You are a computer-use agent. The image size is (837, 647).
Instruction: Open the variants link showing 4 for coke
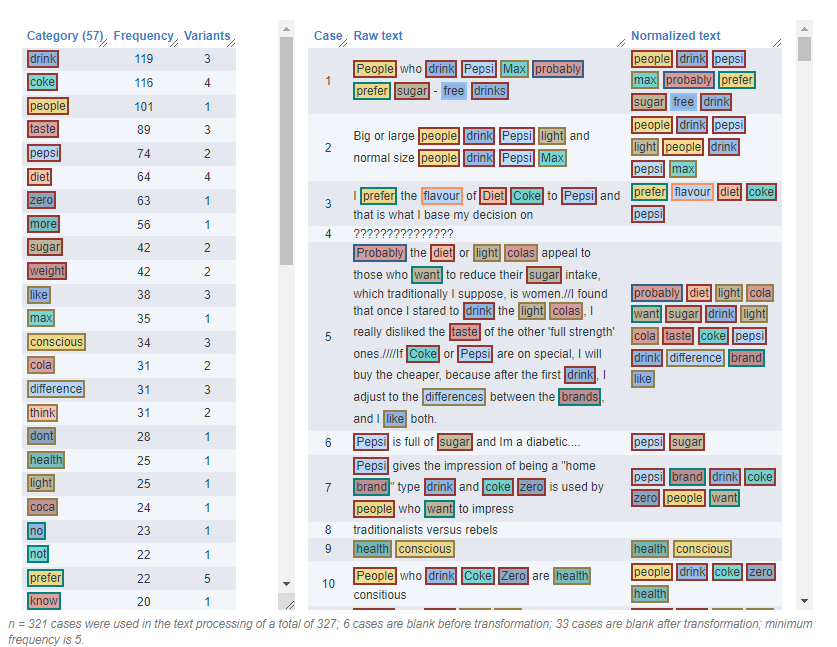pyautogui.click(x=209, y=82)
